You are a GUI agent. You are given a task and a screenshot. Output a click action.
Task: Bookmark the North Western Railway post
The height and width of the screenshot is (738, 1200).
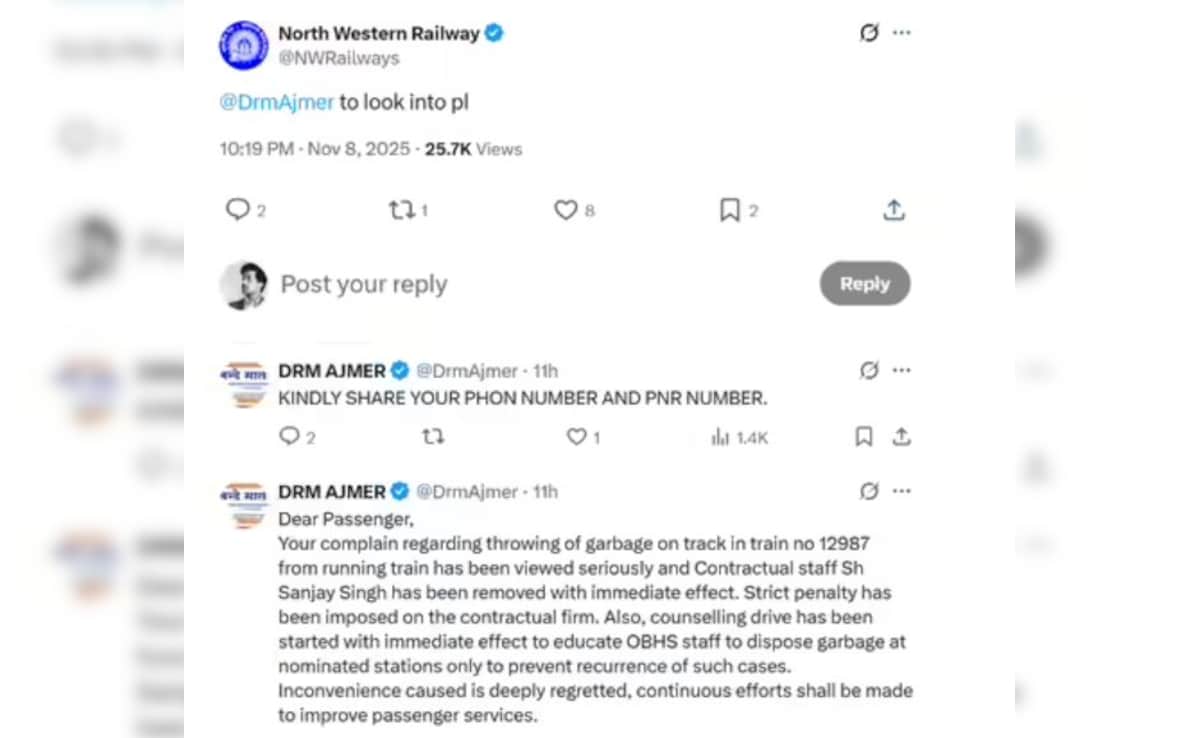tap(728, 210)
